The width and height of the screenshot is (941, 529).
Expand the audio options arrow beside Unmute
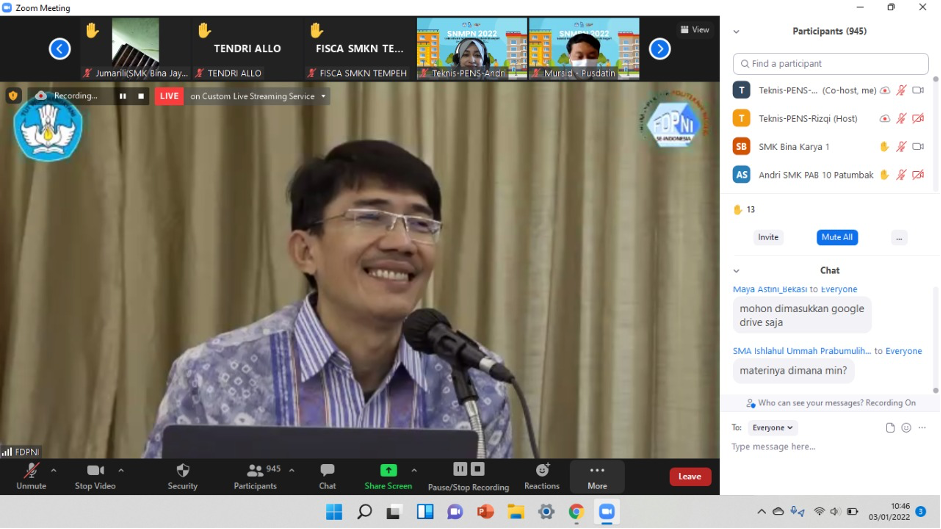pyautogui.click(x=54, y=469)
